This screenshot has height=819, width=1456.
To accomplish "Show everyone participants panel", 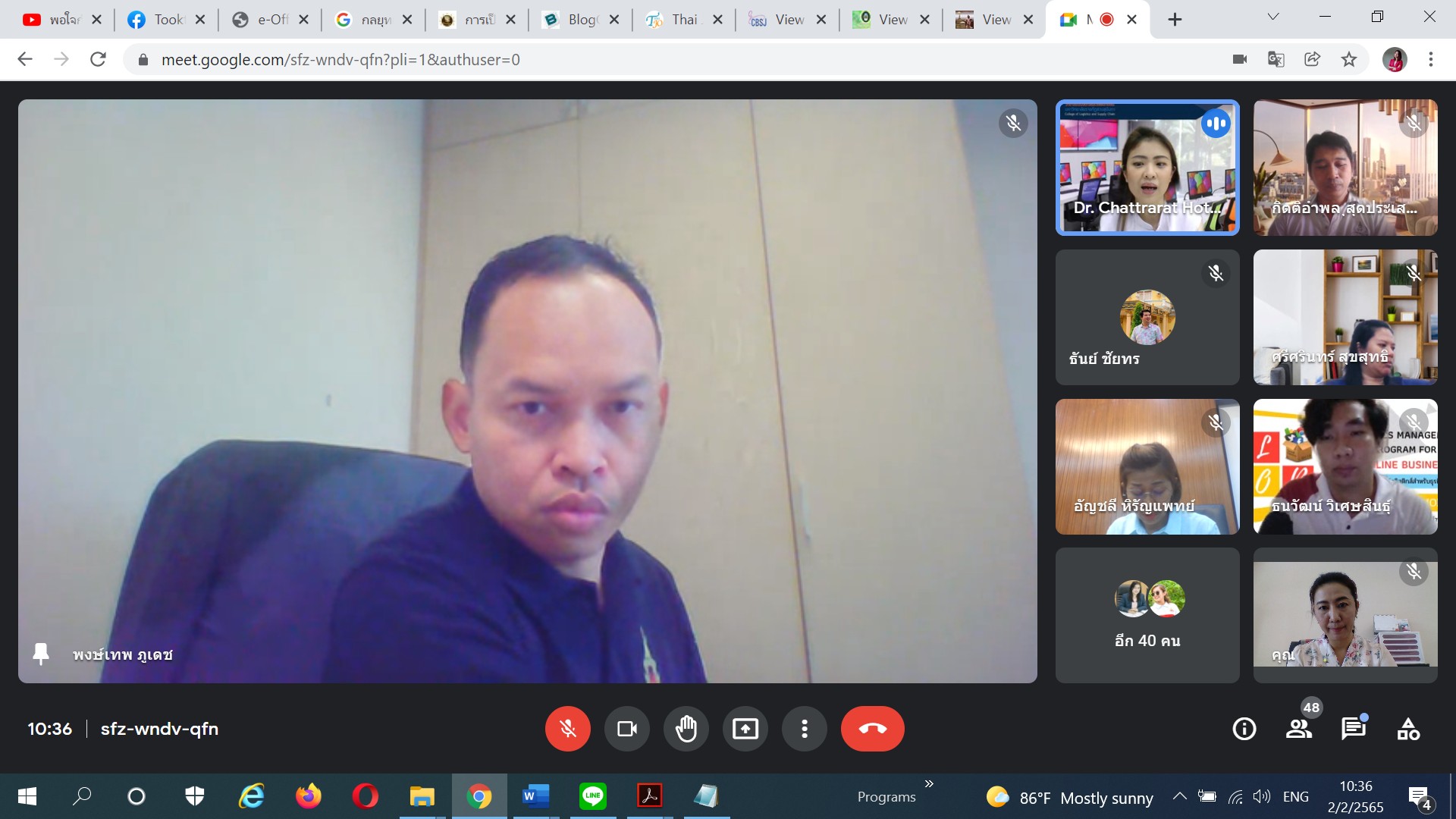I will 1298,729.
